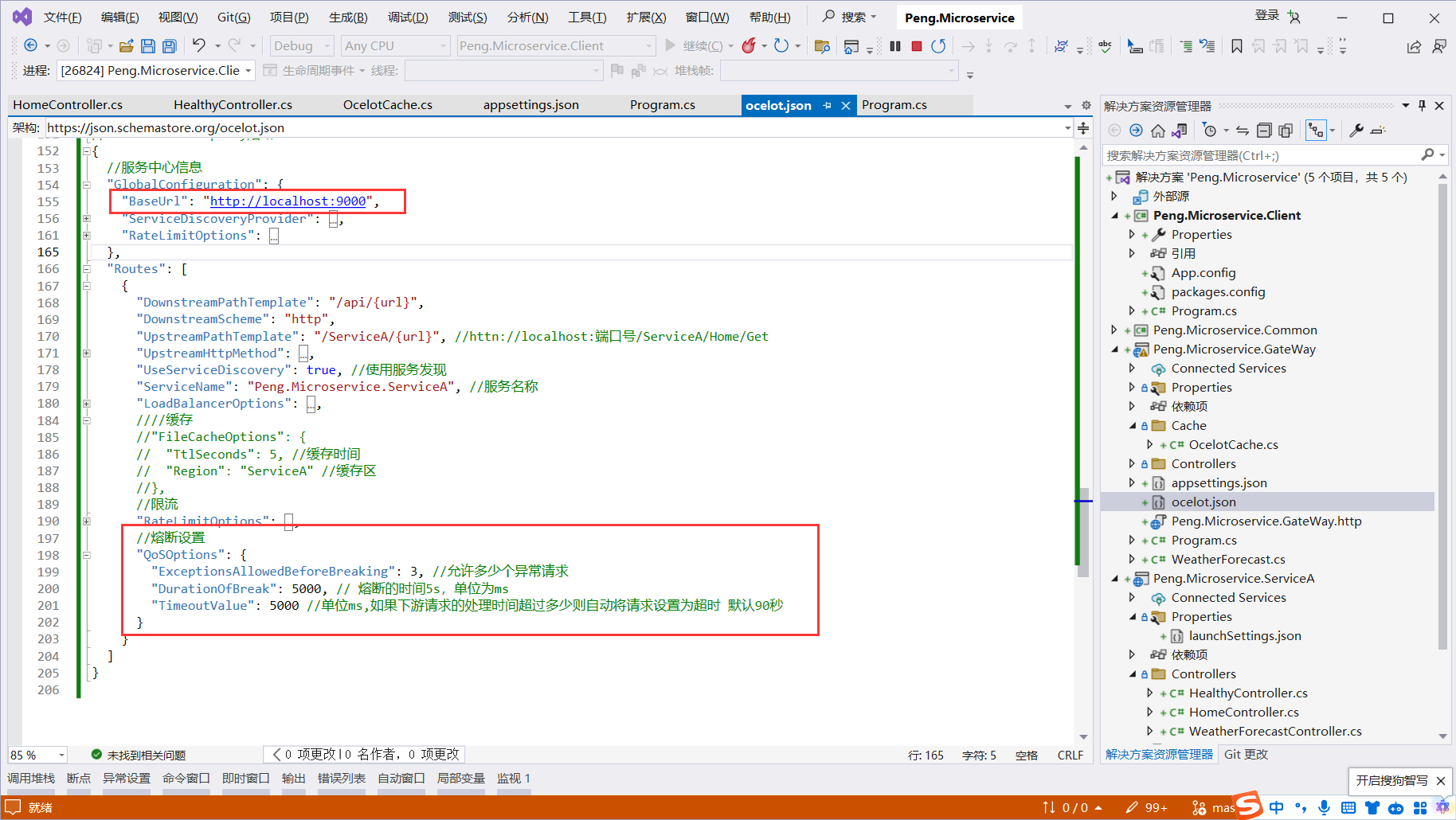Stop debugging with the red square
1456x820 pixels.
coord(917,46)
